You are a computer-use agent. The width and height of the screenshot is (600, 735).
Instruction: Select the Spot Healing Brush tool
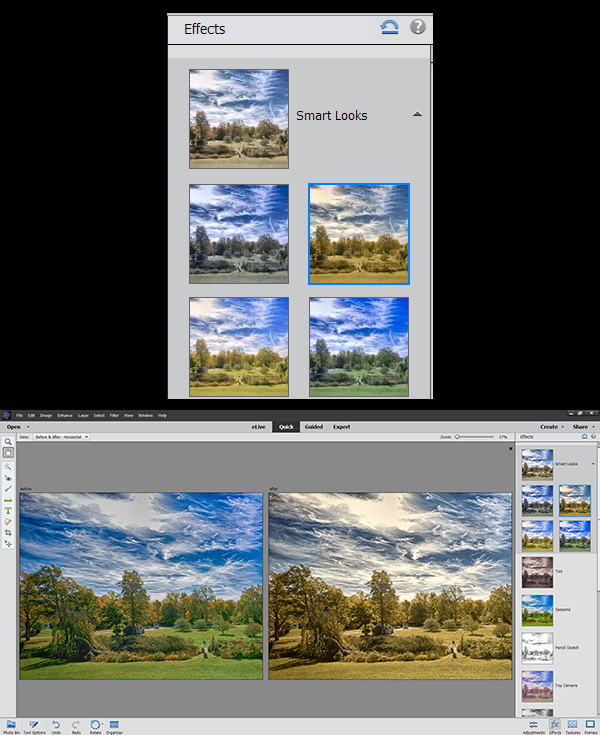pos(8,522)
